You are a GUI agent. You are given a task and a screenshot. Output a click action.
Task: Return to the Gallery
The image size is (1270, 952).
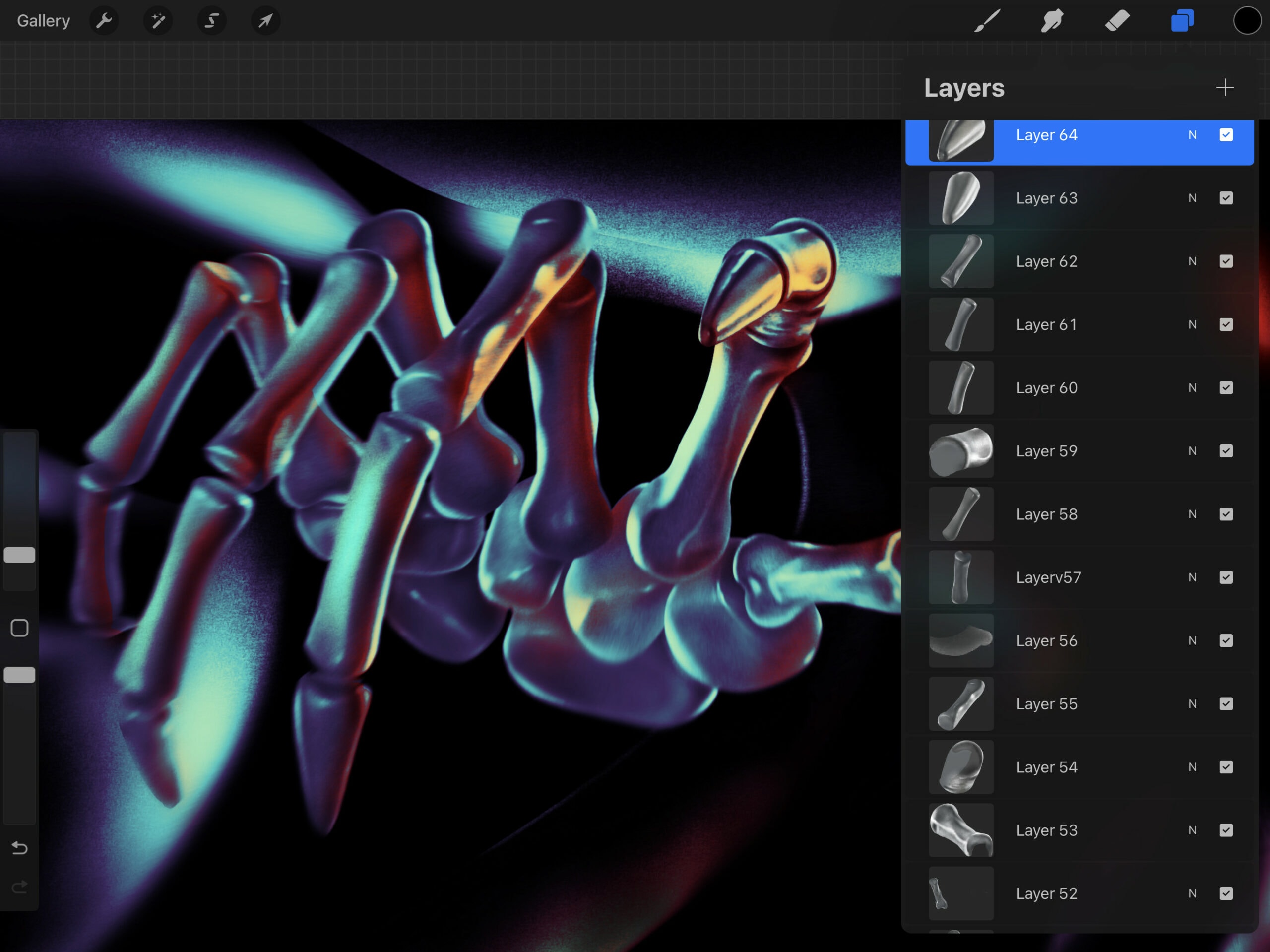click(43, 21)
